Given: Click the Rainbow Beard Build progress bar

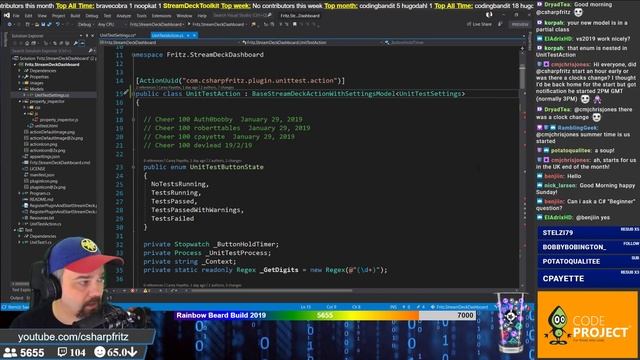Looking at the screenshot, I should tap(326, 315).
